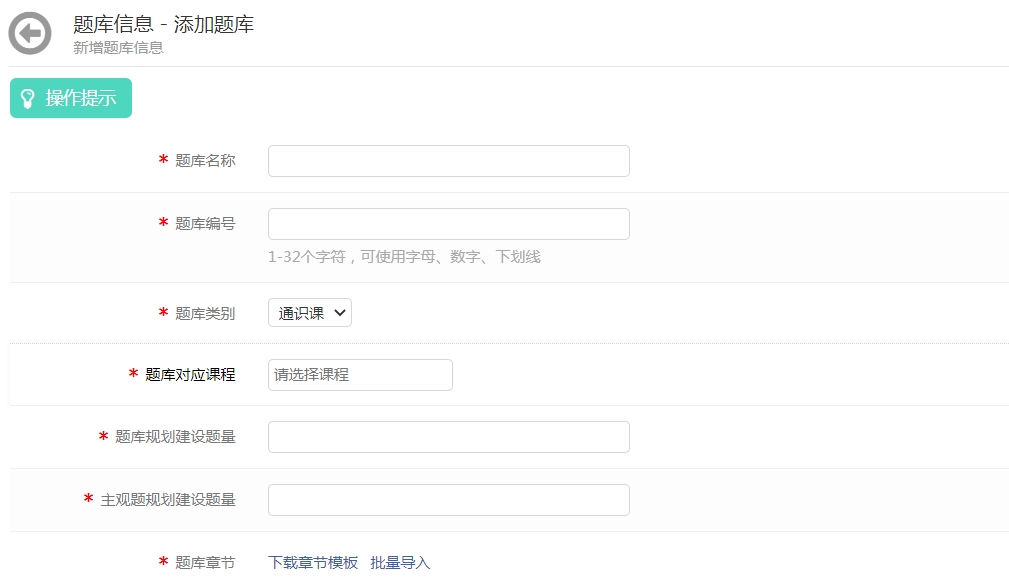Click the 主观题规划建设题量 label
Viewport: 1009px width, 585px height.
tap(168, 500)
